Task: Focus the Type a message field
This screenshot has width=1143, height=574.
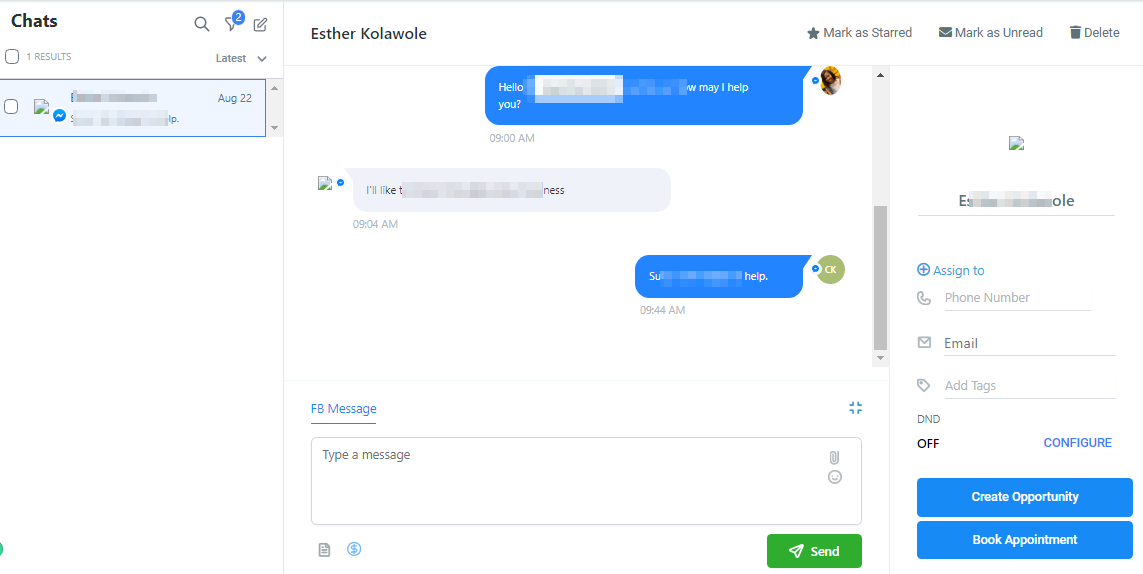Action: 586,481
